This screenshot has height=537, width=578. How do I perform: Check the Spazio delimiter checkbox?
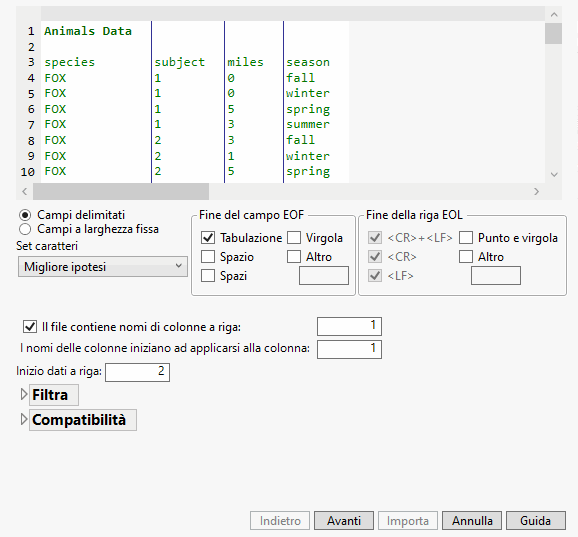208,257
